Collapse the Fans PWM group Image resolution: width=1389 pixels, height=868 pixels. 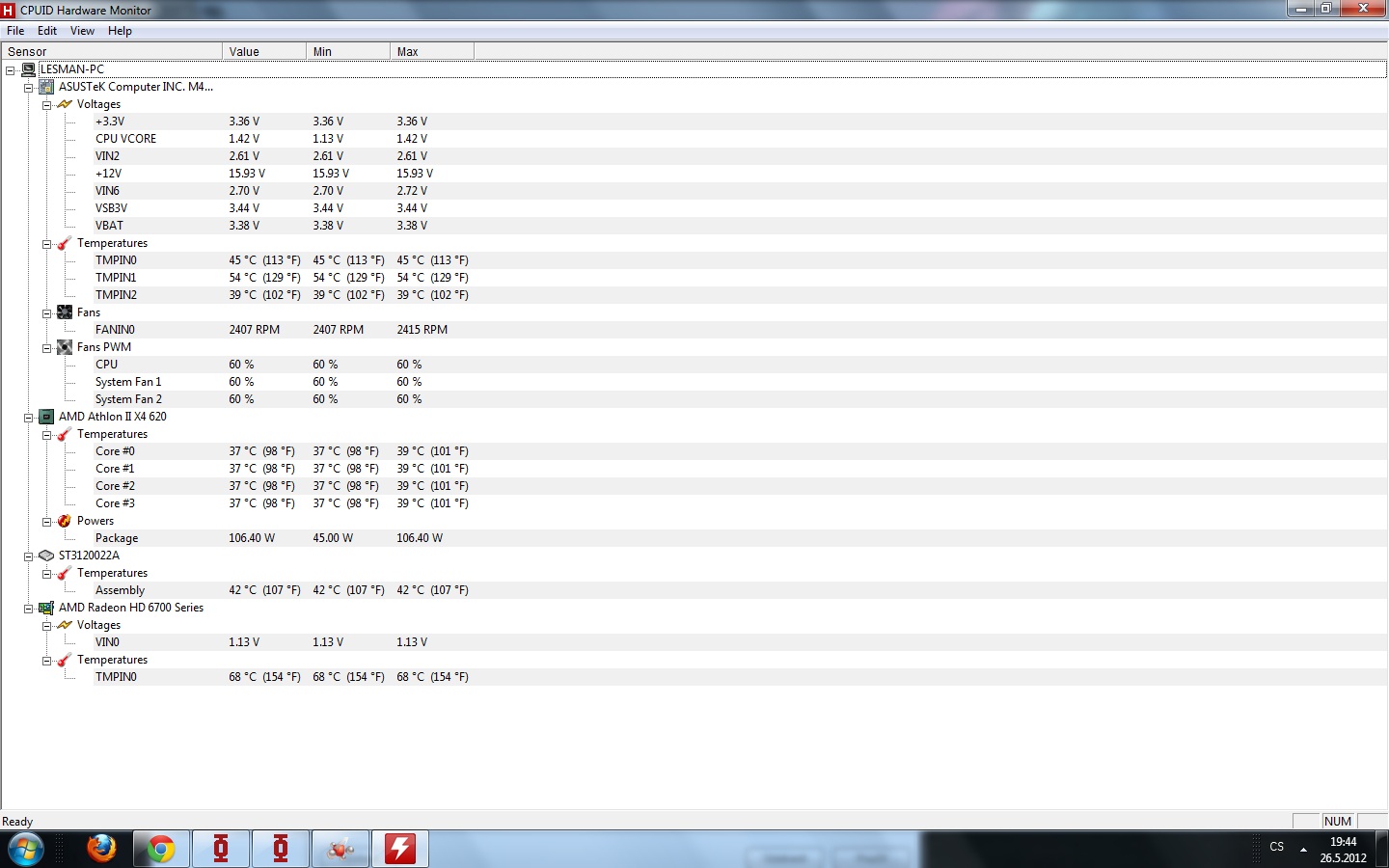(x=46, y=348)
